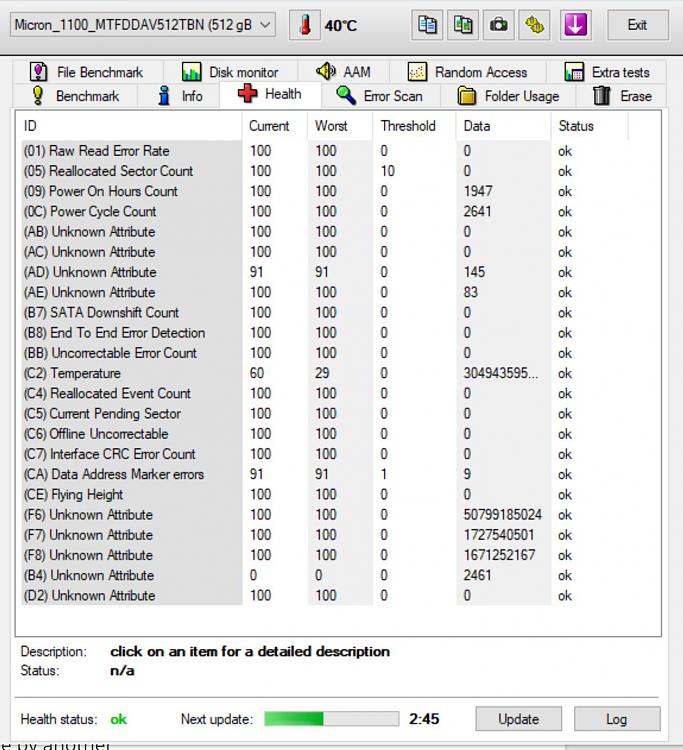Click the green health status ok text
The image size is (683, 750).
[119, 719]
